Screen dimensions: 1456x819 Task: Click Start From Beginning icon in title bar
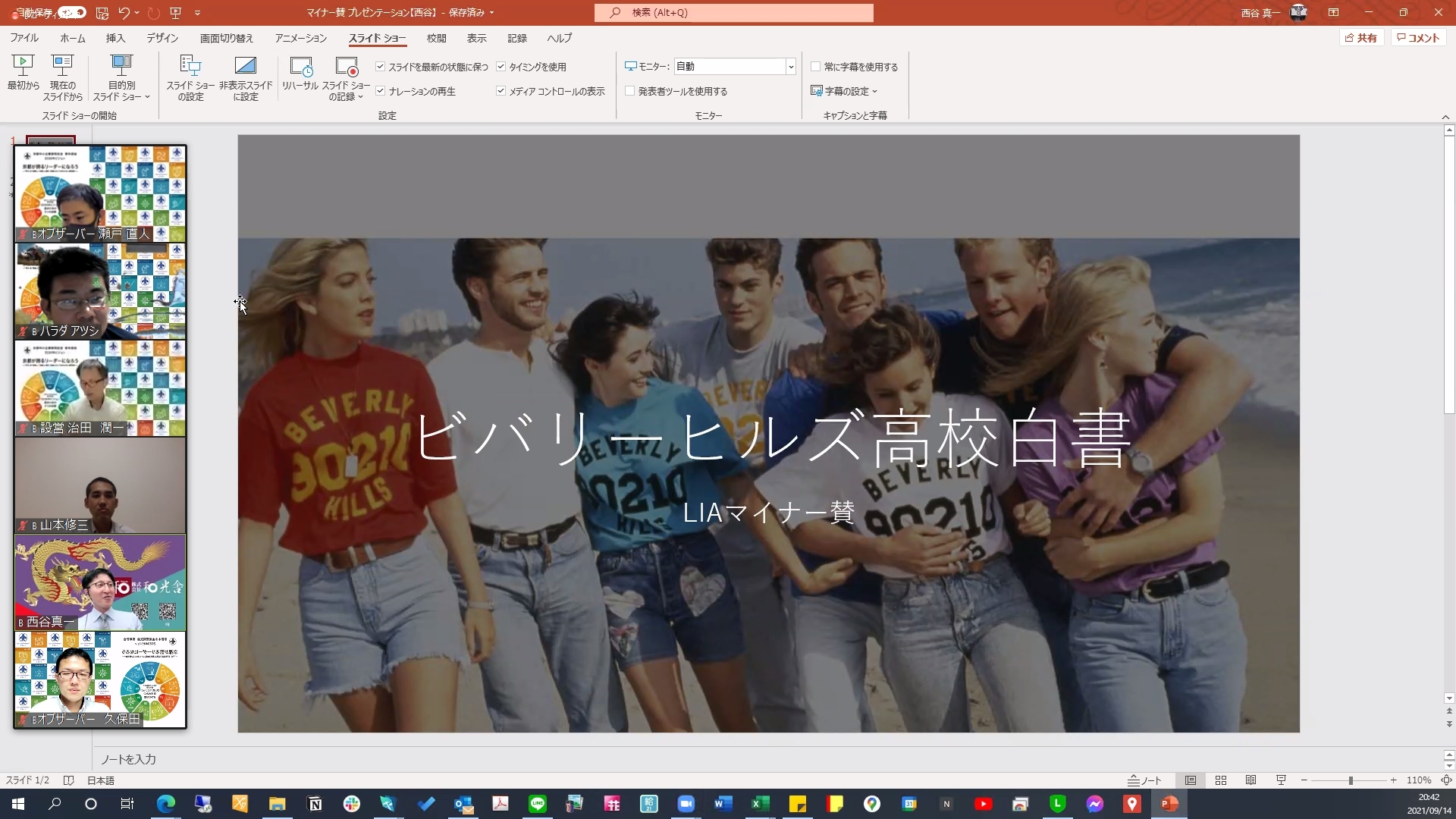coord(176,13)
